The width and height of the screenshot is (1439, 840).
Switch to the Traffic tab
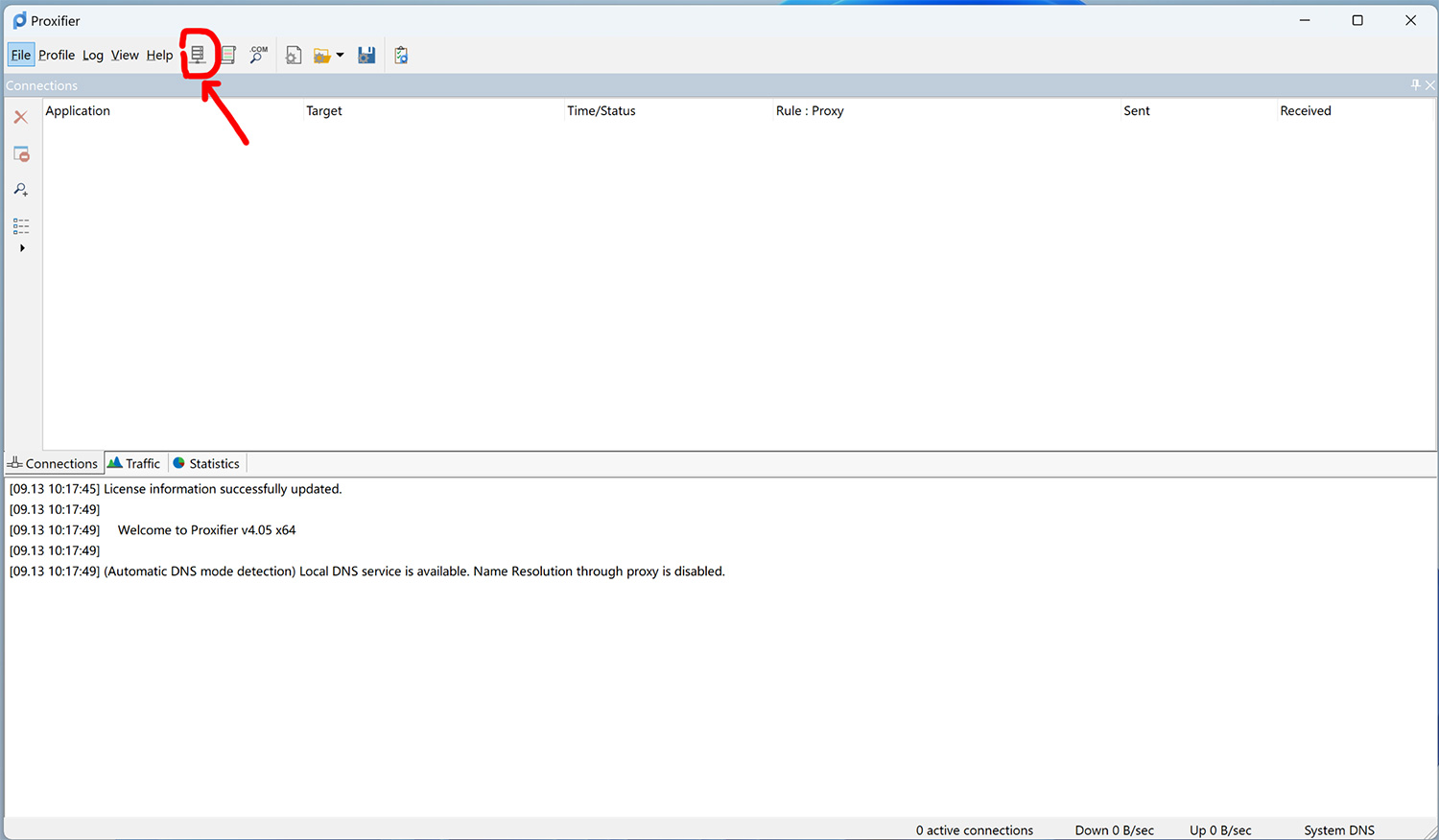134,463
